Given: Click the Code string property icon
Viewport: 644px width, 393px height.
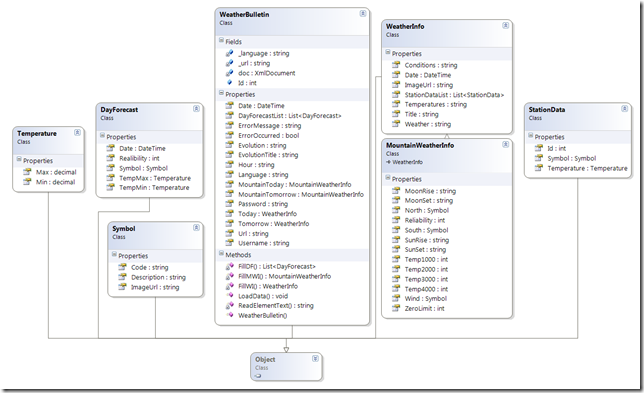Looking at the screenshot, I should 122,267.
